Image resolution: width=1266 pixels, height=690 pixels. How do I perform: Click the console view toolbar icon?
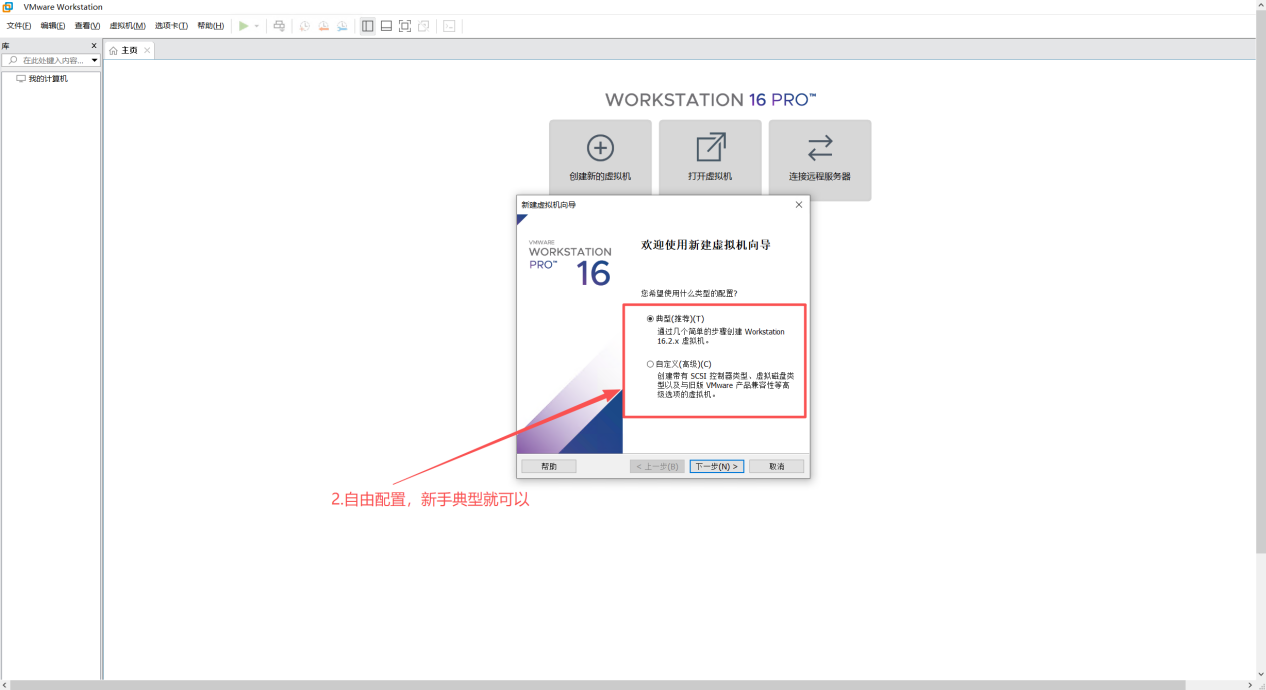(449, 26)
